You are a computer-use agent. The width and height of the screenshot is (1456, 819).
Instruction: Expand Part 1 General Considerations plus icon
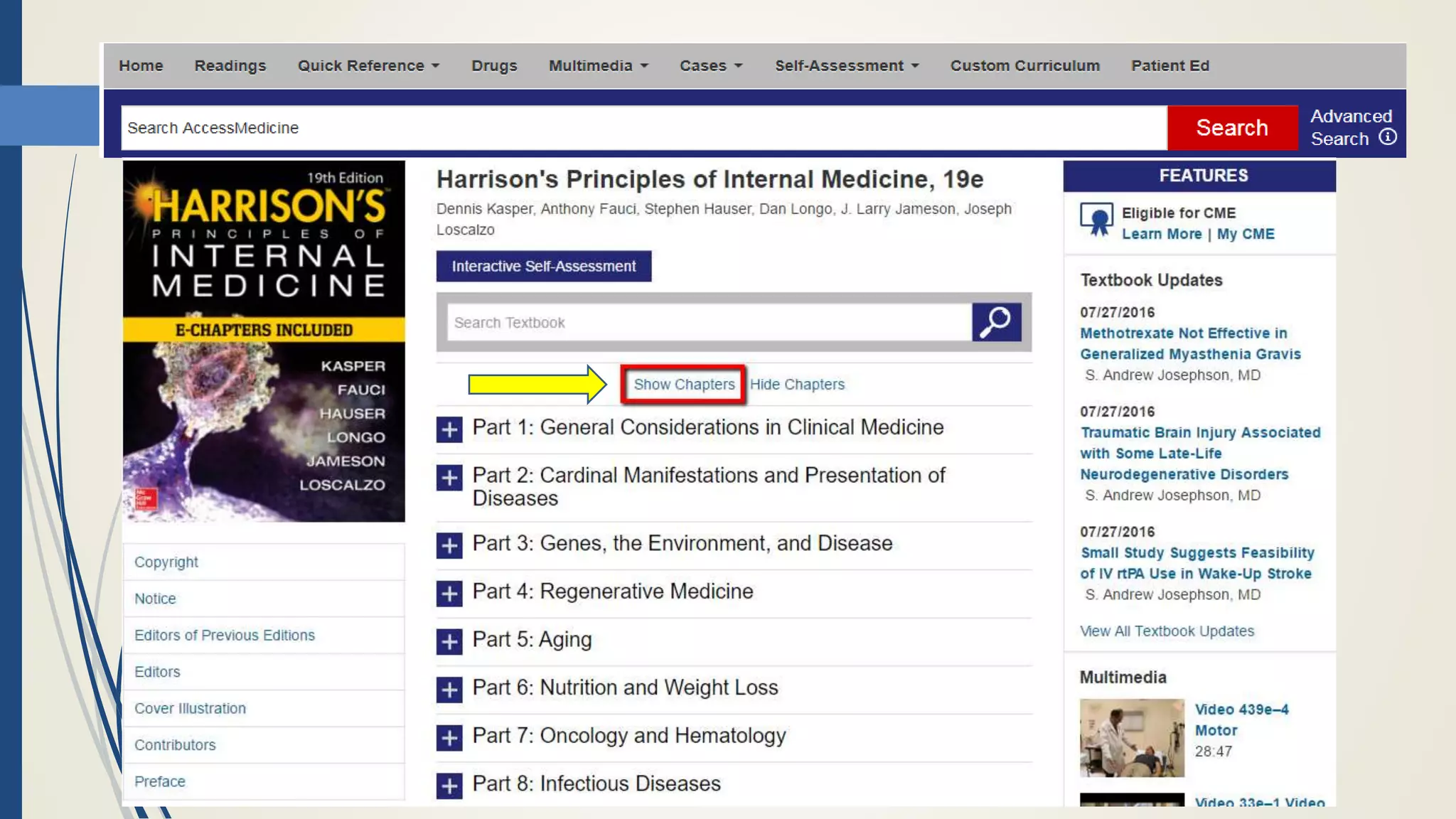pyautogui.click(x=449, y=429)
